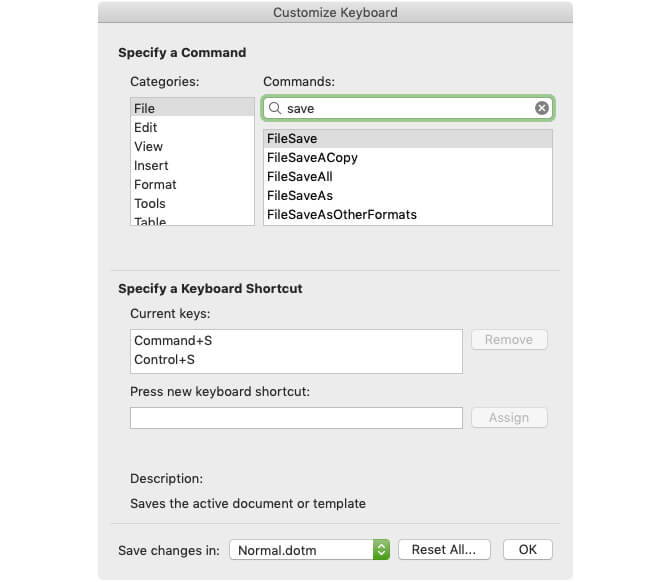Select the FileSave command

tap(292, 139)
